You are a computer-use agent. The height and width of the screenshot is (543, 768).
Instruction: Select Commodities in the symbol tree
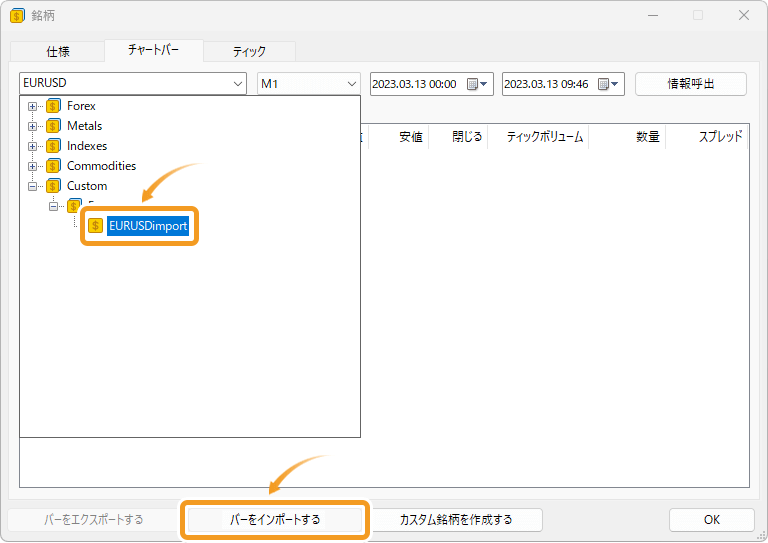coord(101,166)
